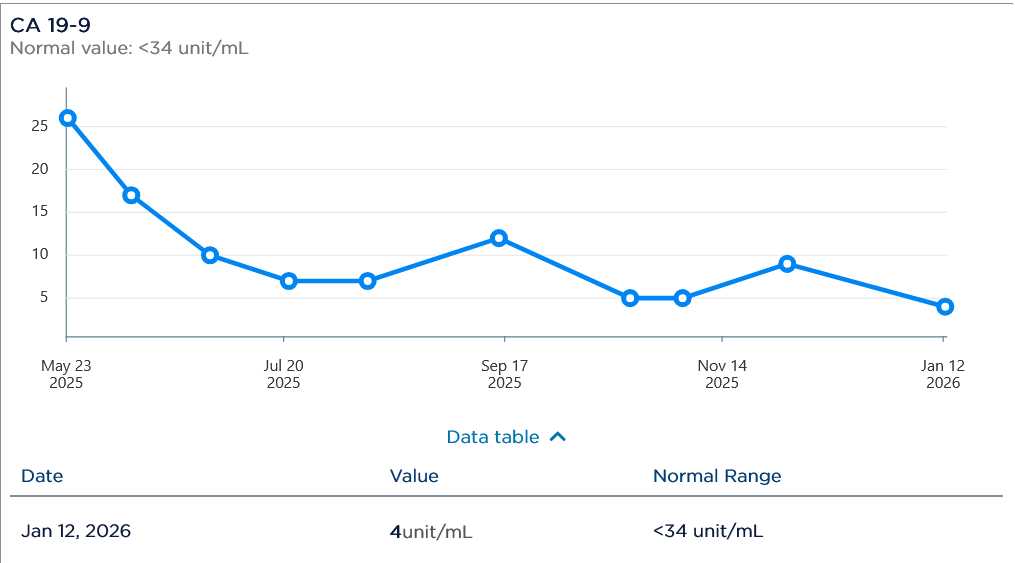Select the data point at value 9

point(787,264)
